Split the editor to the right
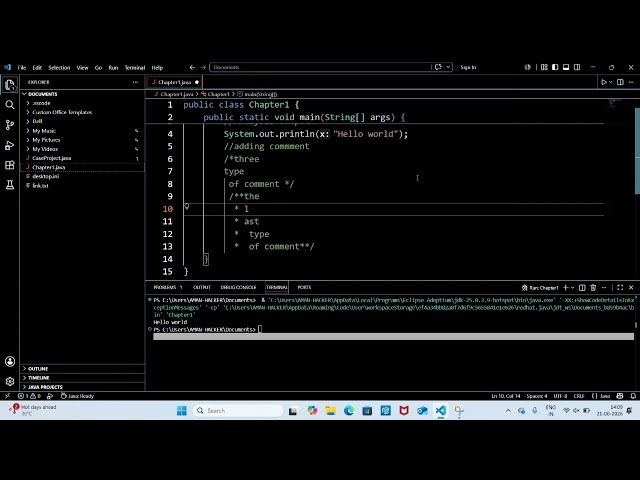Screen dimensions: 640x480 [620, 82]
